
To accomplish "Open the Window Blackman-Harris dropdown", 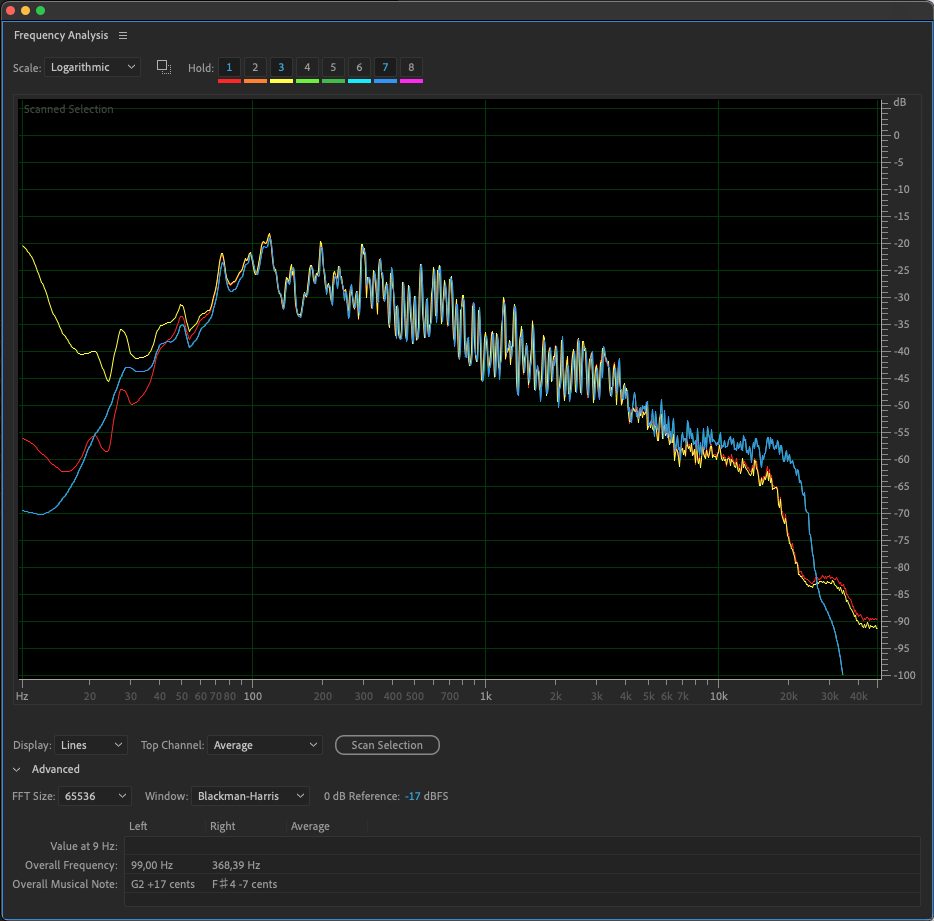I will point(250,796).
